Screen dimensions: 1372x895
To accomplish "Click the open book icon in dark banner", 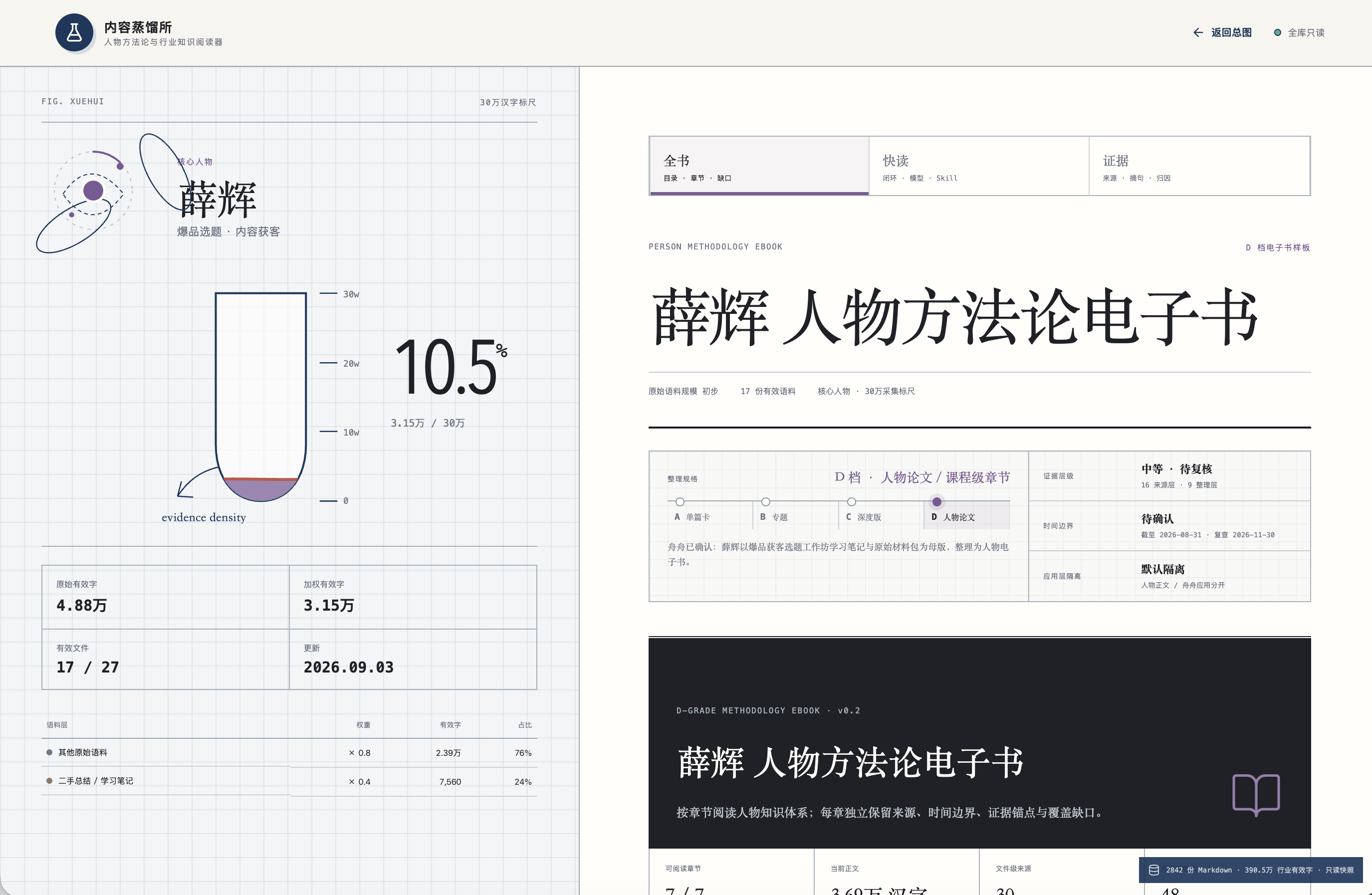I will pyautogui.click(x=1256, y=795).
